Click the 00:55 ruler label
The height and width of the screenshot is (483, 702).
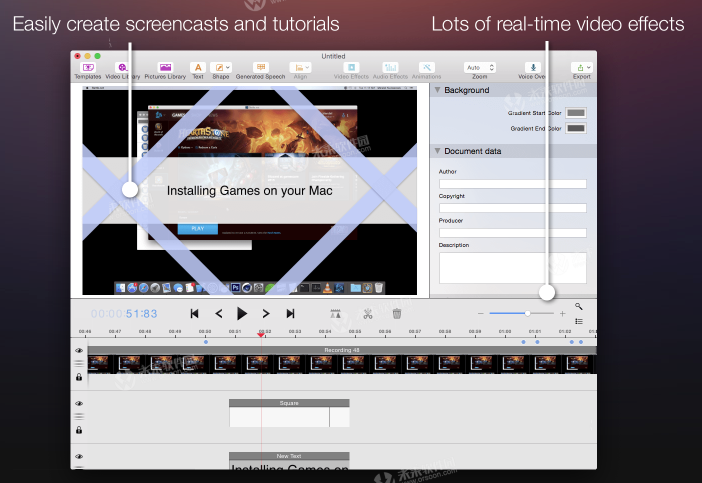click(x=355, y=331)
